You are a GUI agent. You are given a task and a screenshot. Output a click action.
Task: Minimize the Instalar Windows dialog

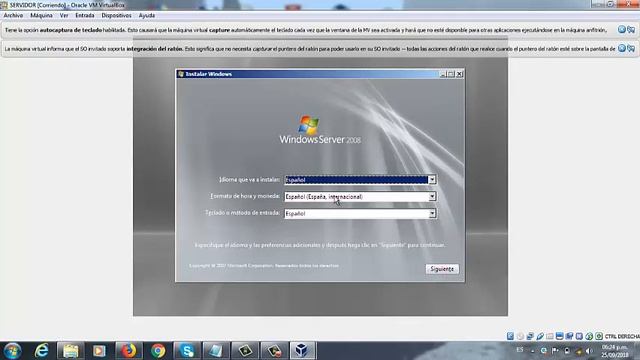pos(443,74)
